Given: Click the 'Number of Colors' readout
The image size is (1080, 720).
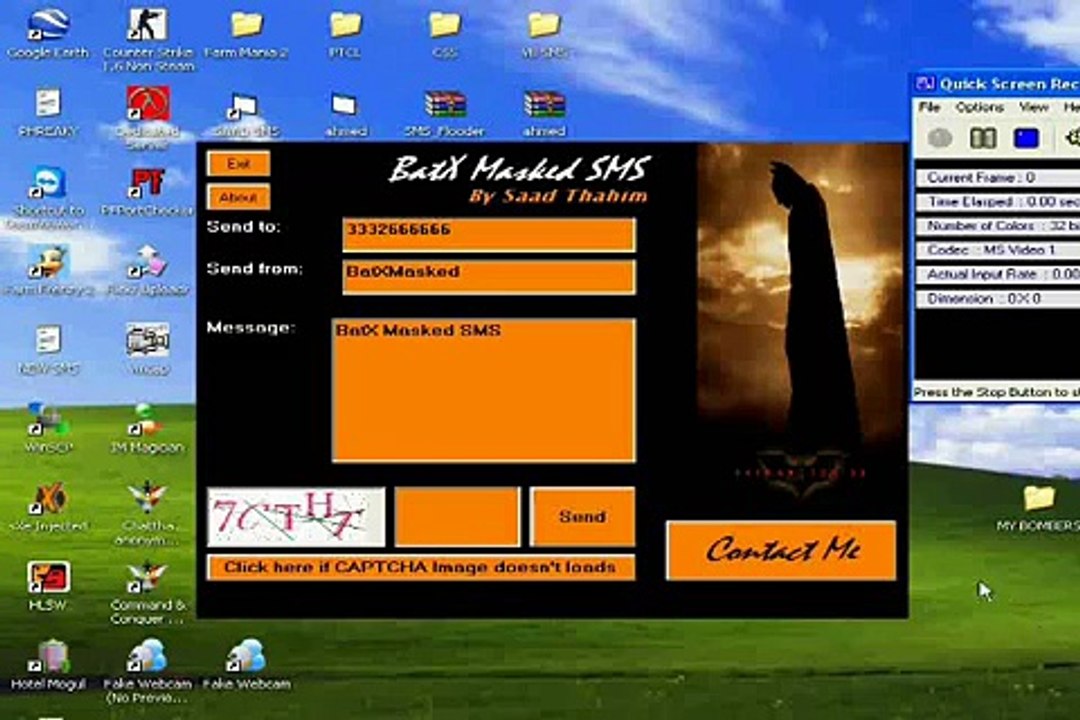Looking at the screenshot, I should tap(997, 226).
